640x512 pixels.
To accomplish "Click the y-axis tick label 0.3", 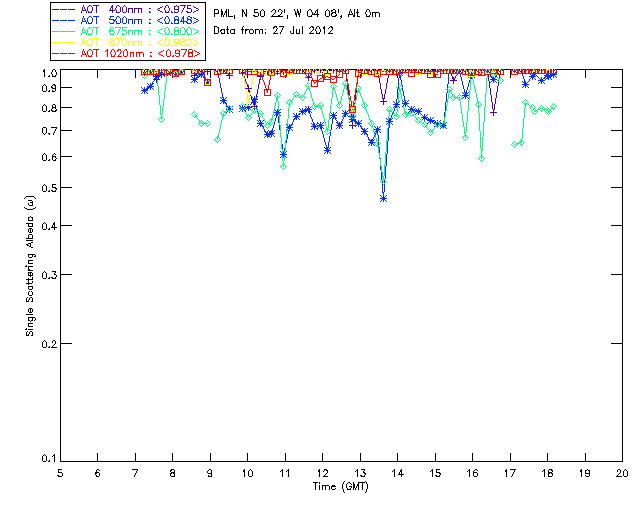I will coord(49,275).
